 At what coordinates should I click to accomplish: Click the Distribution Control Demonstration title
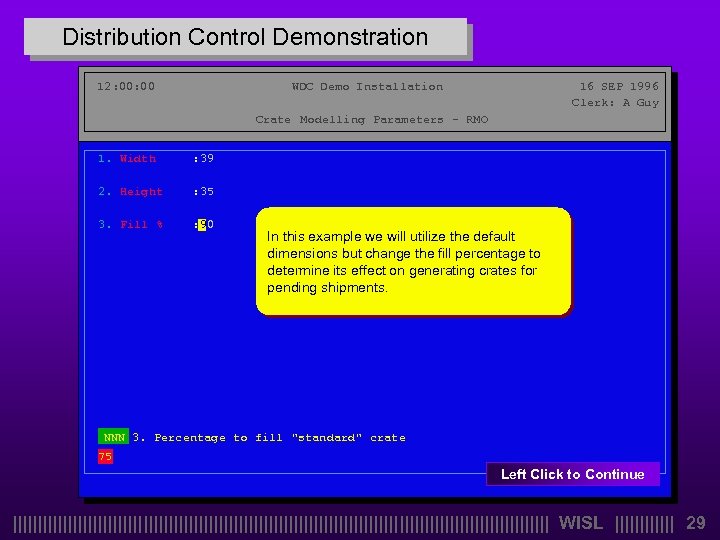245,37
